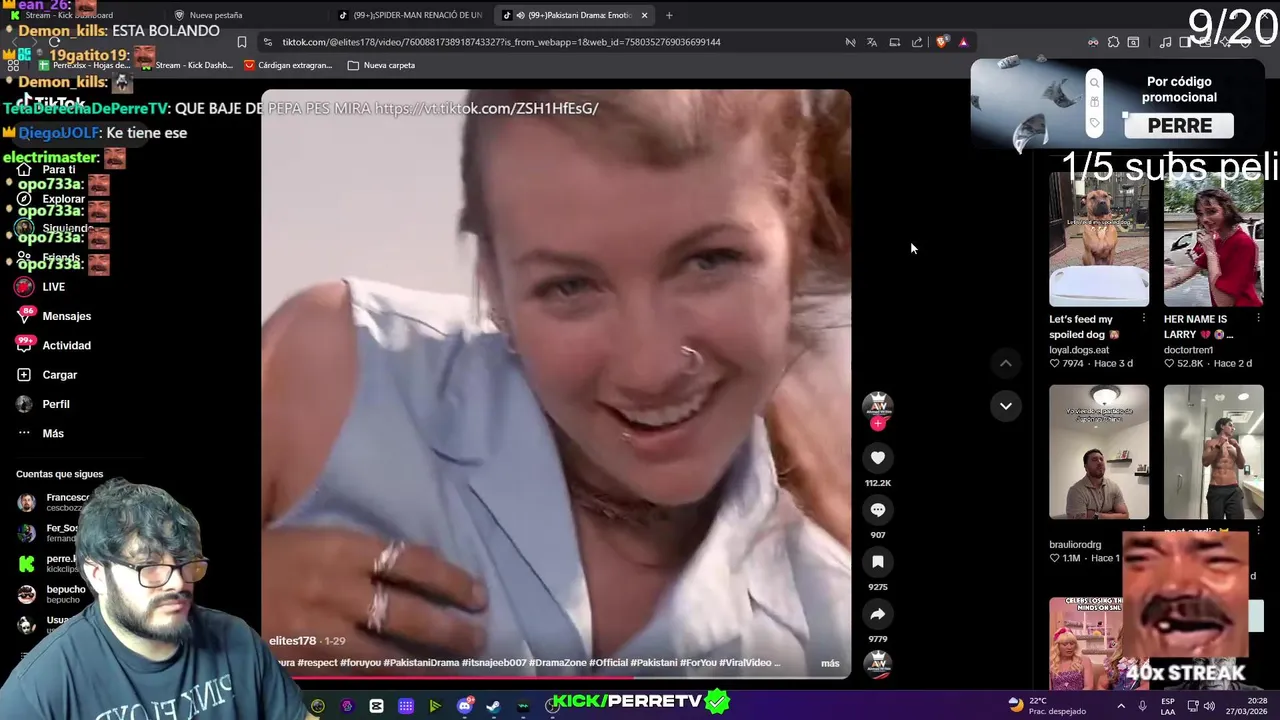
Task: Click PERRE promo code button
Action: click(1179, 125)
